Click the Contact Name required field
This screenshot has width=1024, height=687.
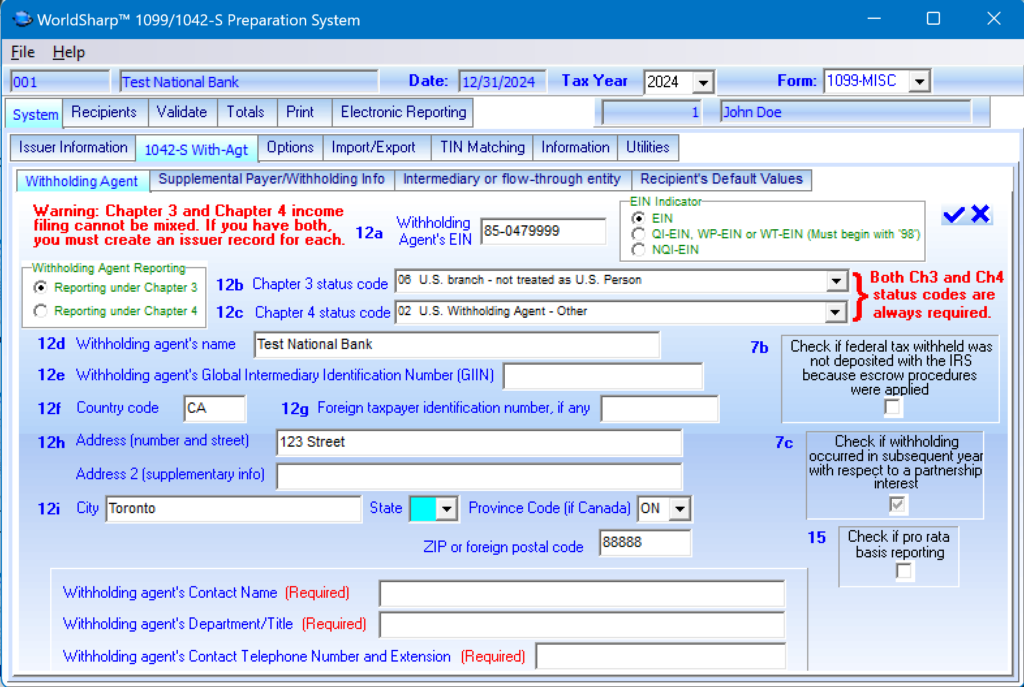coord(582,594)
